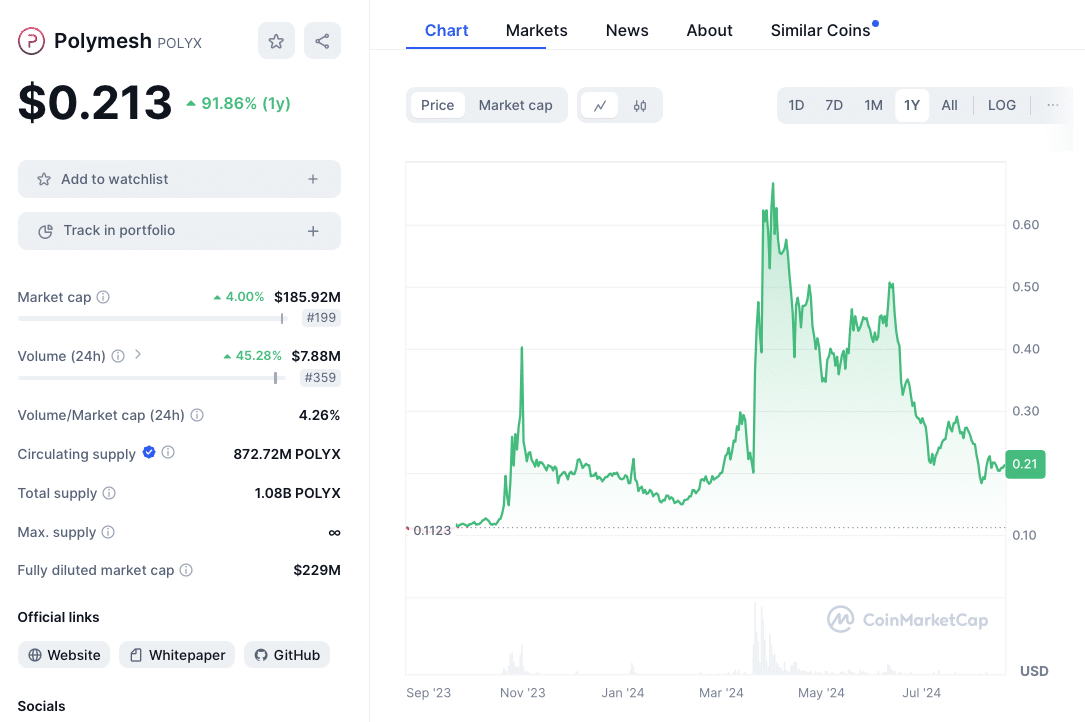The height and width of the screenshot is (722, 1085).
Task: Open more chart options menu
Action: click(1052, 105)
